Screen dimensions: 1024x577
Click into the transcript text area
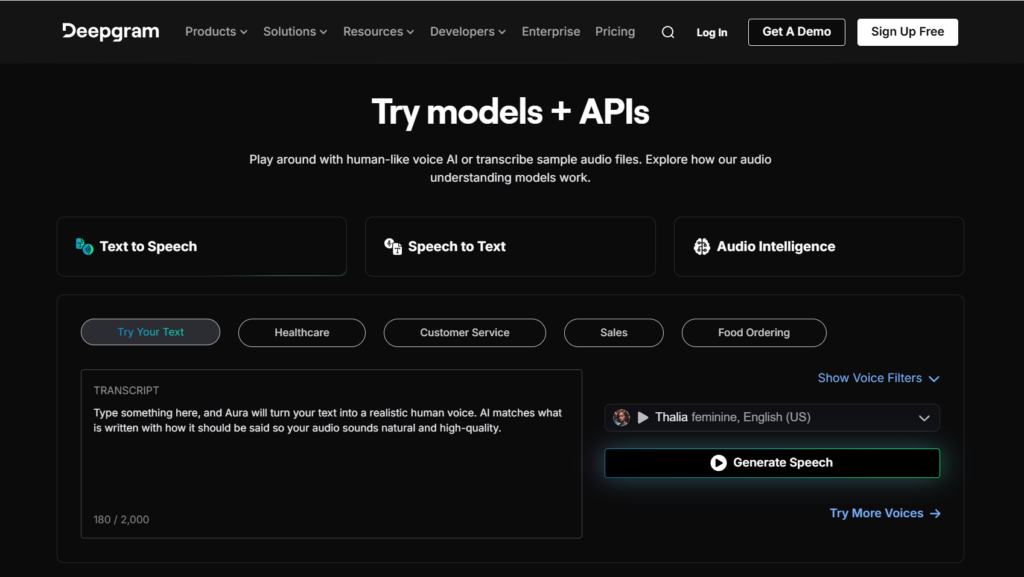pyautogui.click(x=331, y=454)
